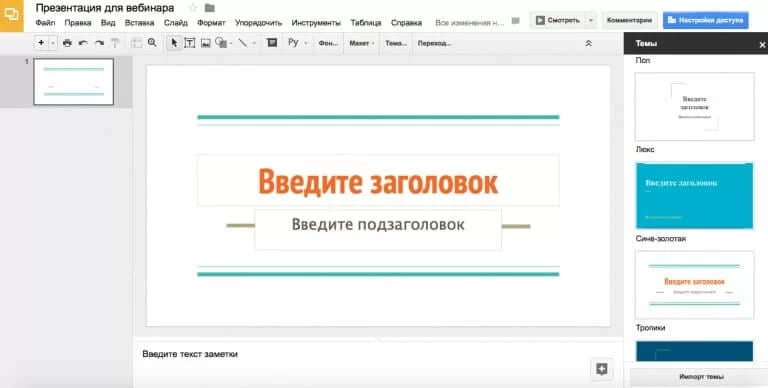The height and width of the screenshot is (388, 768).
Task: Click the presentation title Презентация для вебинара
Action: (x=105, y=8)
